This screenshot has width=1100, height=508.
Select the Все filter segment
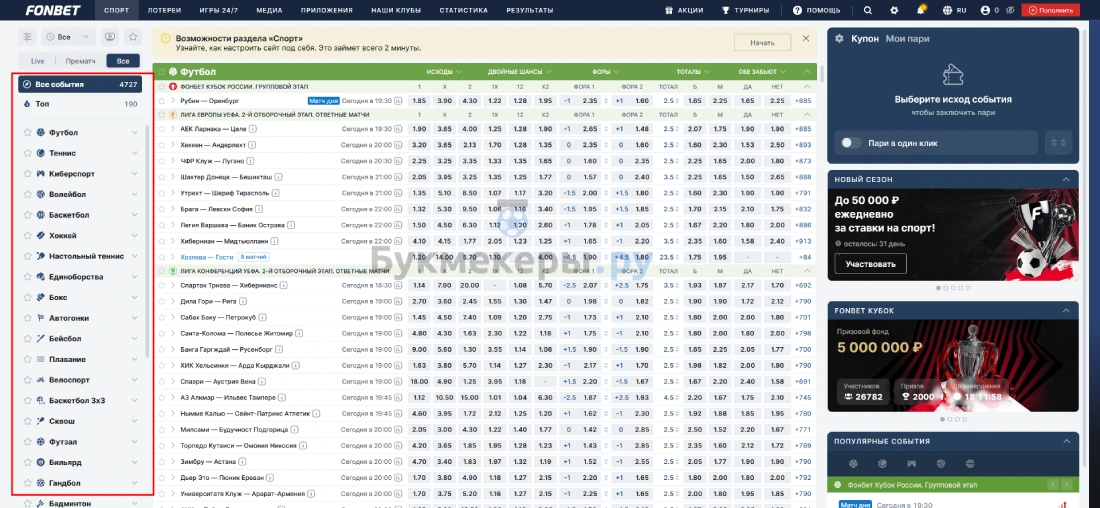123,61
